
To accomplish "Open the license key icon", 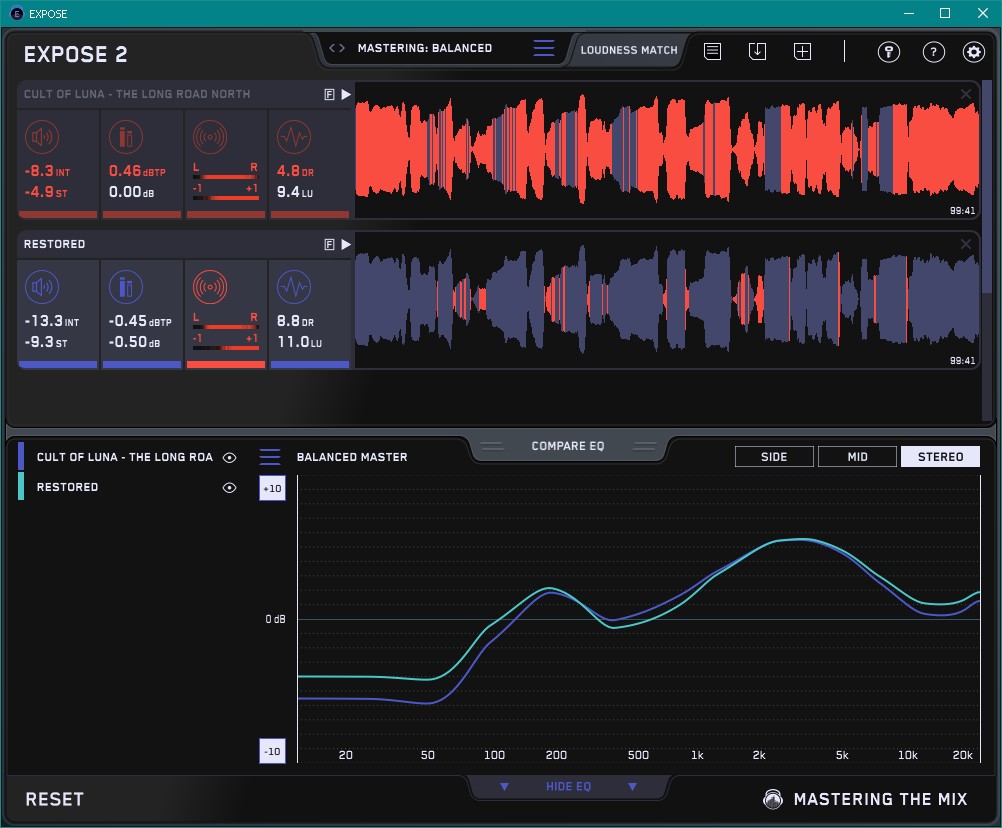I will pos(888,52).
